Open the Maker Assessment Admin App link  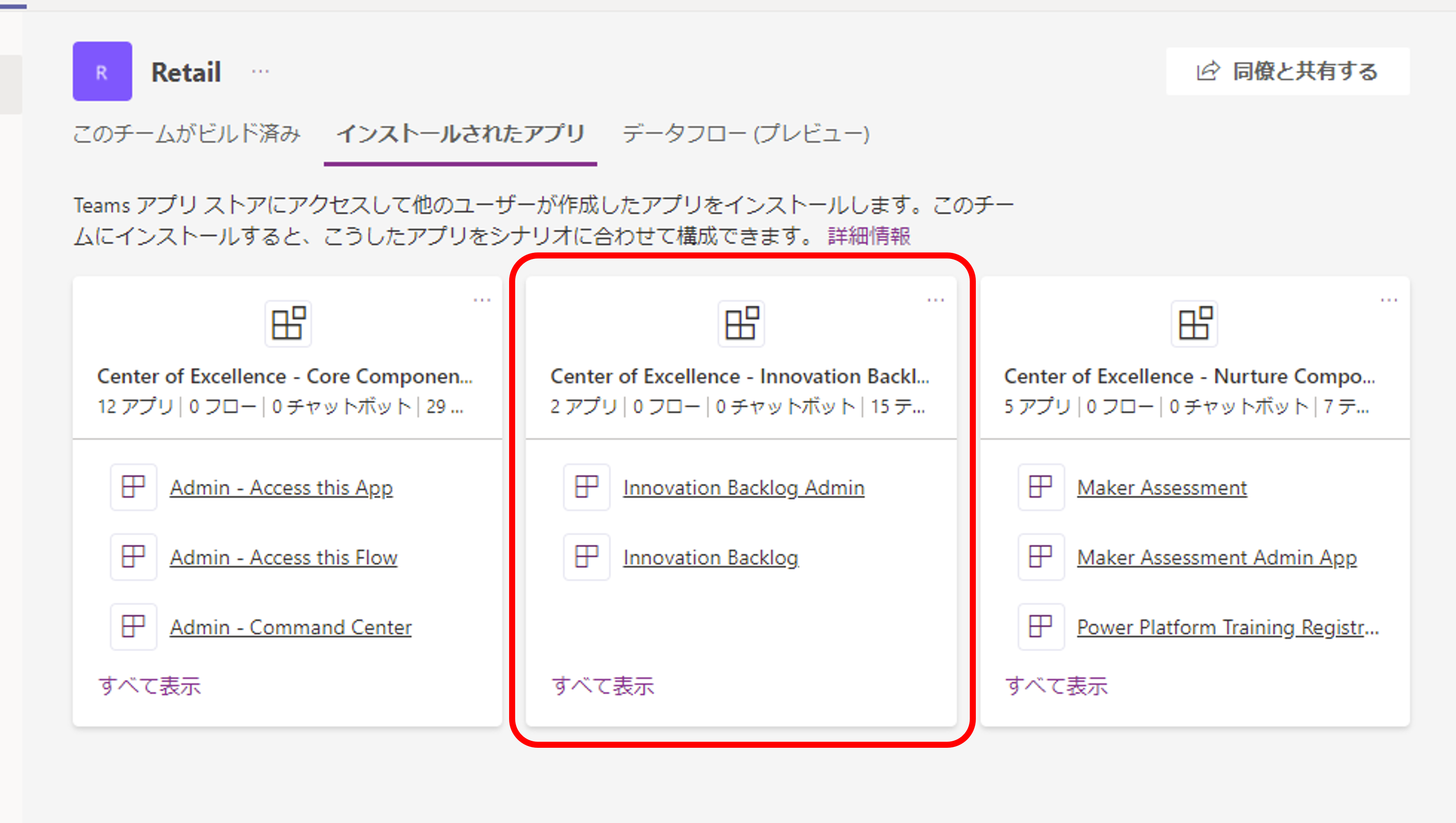click(x=1217, y=558)
